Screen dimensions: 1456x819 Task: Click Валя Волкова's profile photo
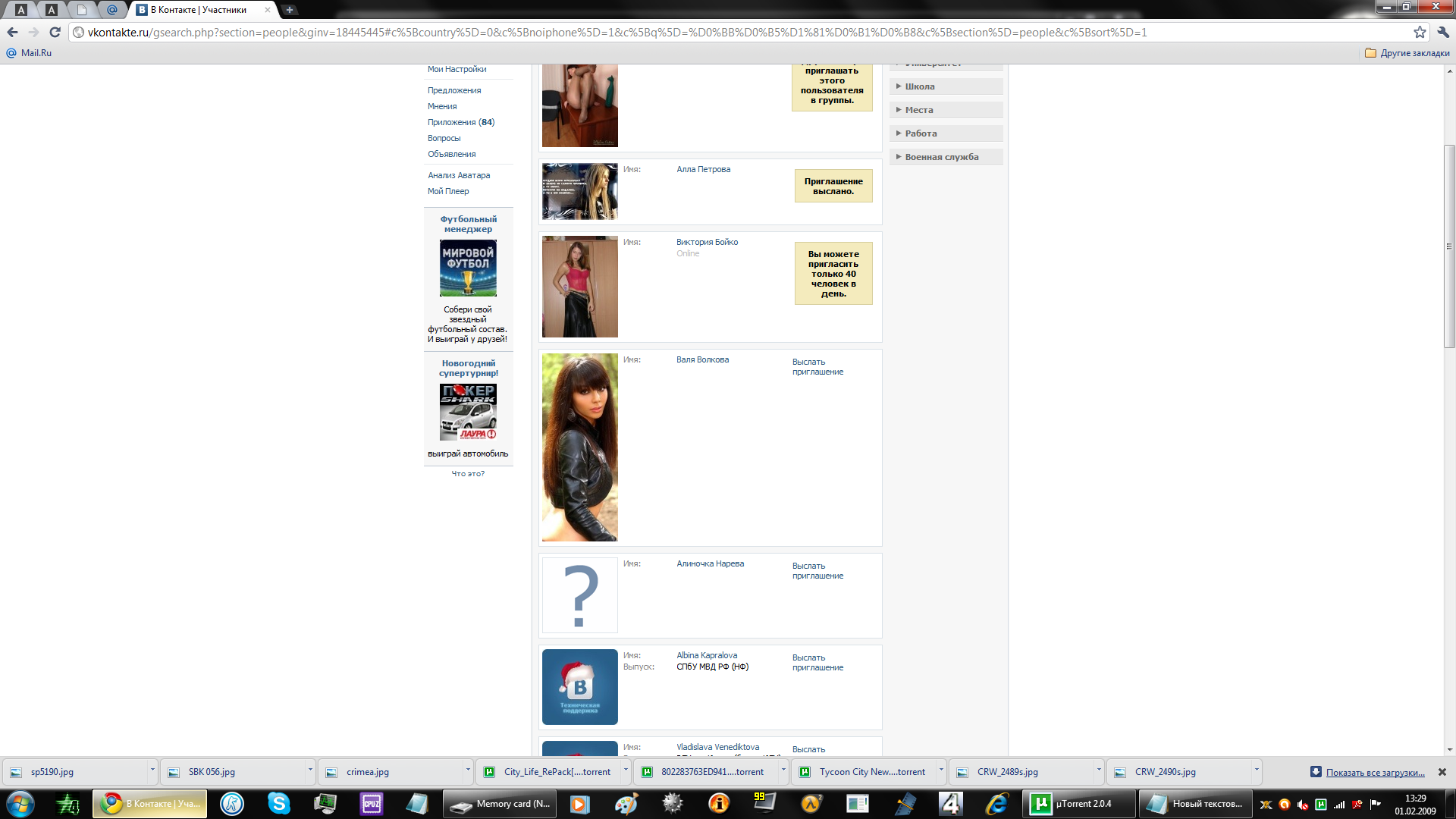pyautogui.click(x=579, y=447)
